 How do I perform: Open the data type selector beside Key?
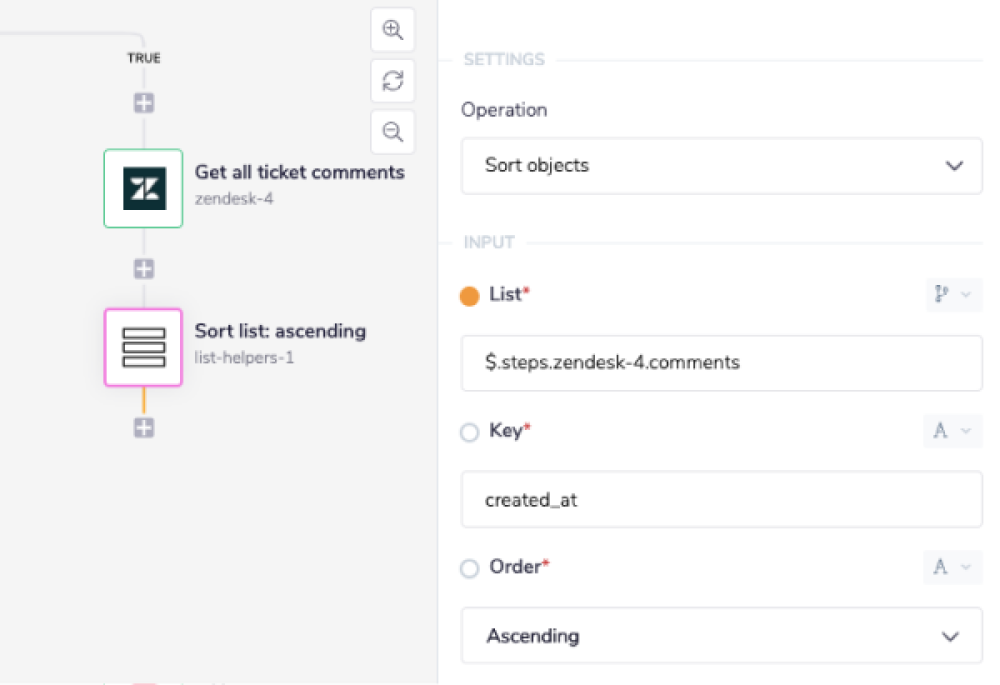952,430
